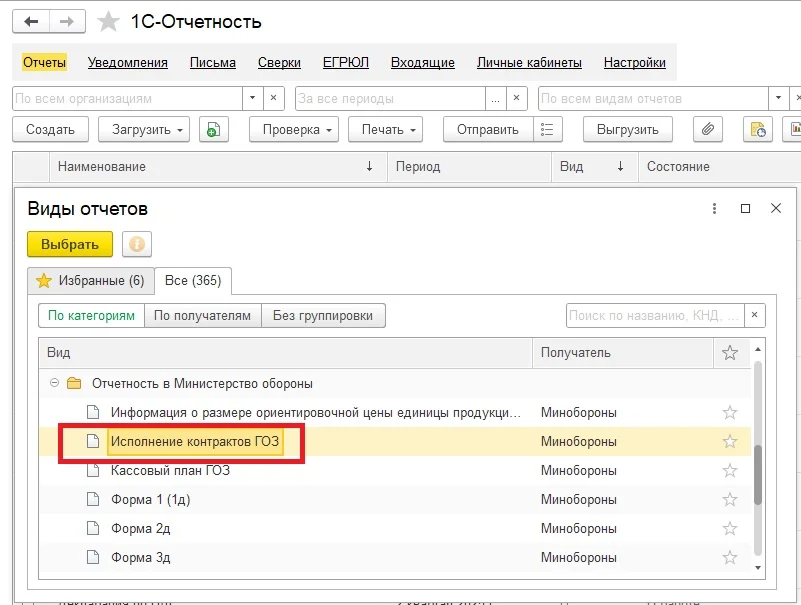This screenshot has width=801, height=605.
Task: Group report types По категориям
Action: (91, 315)
